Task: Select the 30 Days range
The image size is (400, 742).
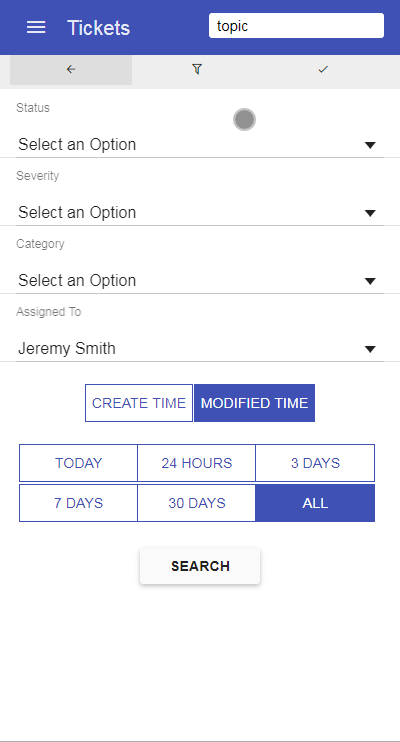Action: tap(196, 503)
